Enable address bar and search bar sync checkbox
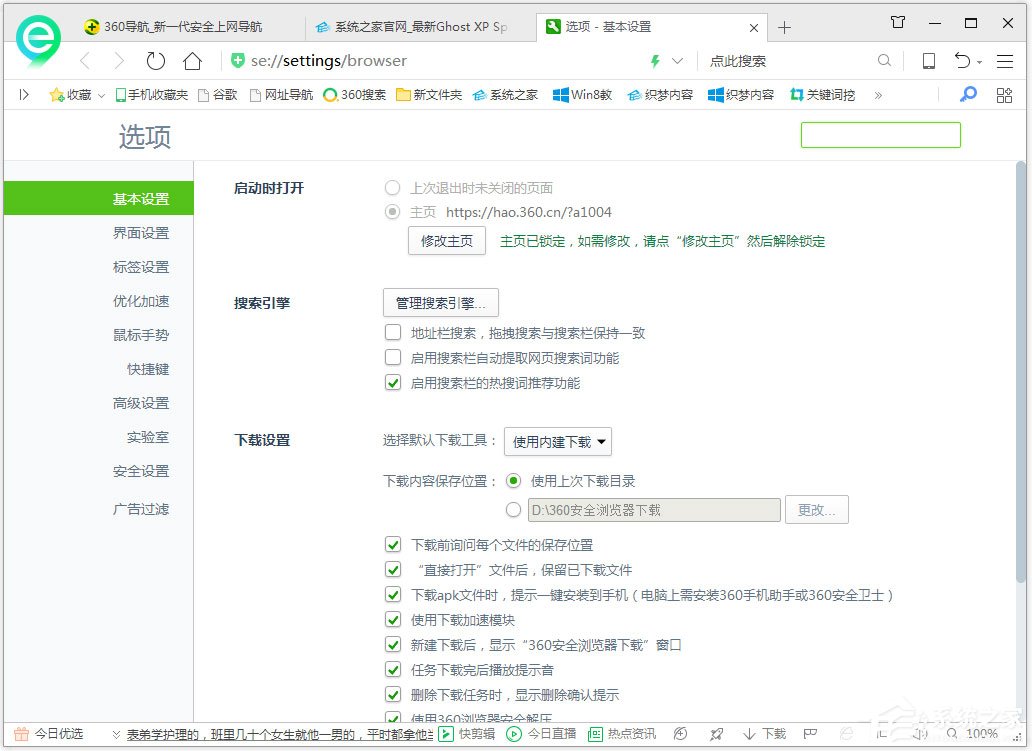 pyautogui.click(x=393, y=333)
